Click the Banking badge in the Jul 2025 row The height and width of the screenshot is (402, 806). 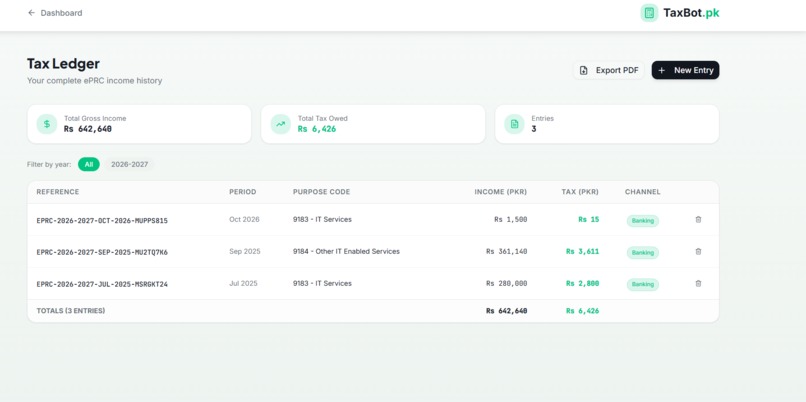pyautogui.click(x=643, y=284)
